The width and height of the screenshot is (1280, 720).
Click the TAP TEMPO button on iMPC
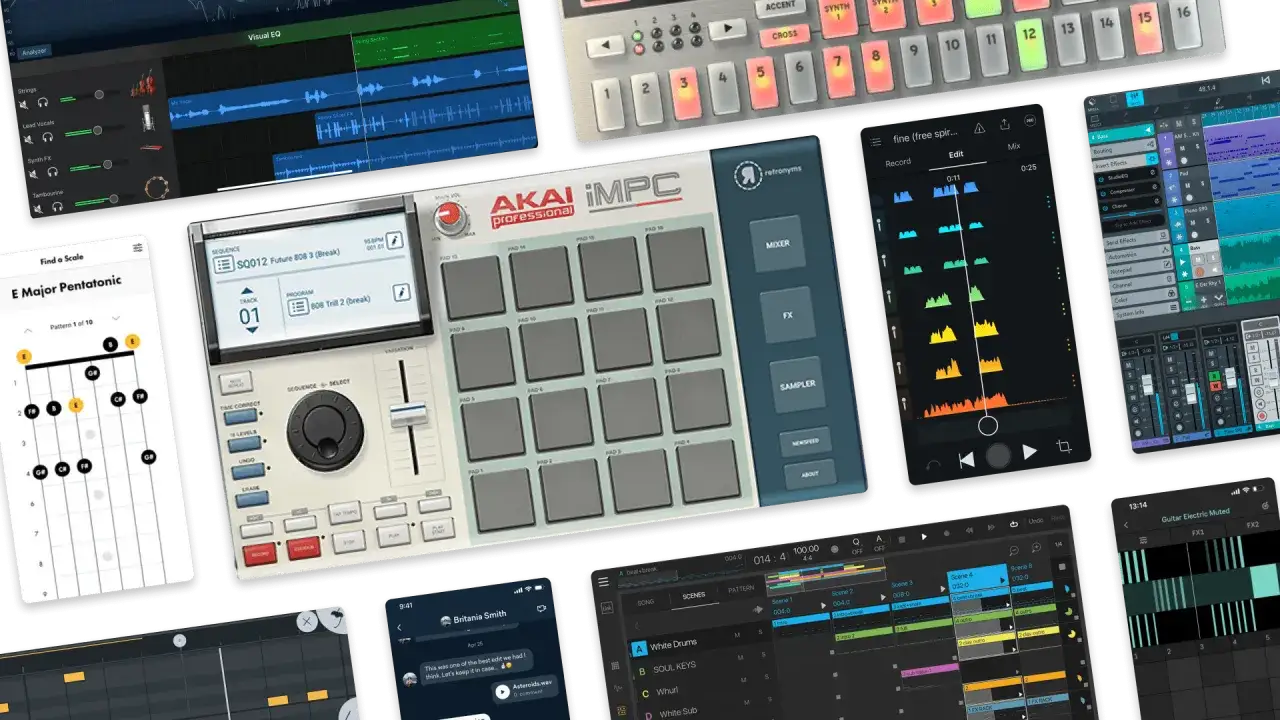coord(346,513)
